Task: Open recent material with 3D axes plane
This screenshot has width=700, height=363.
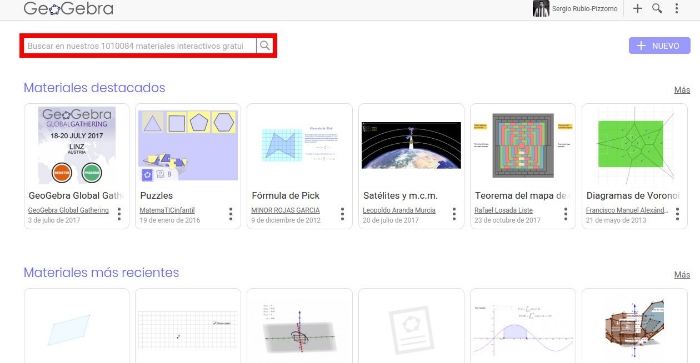Action: [x=300, y=330]
